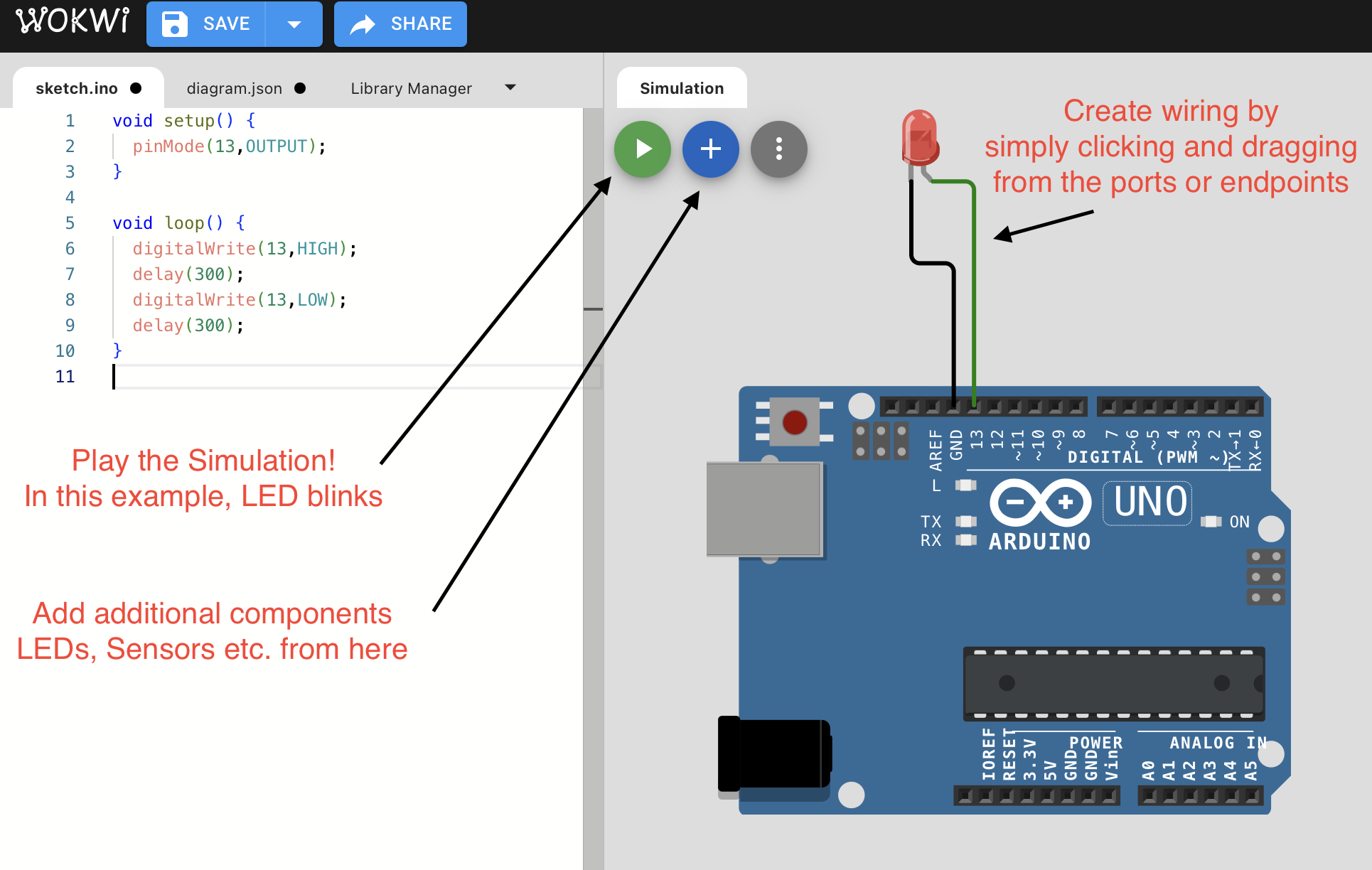Image resolution: width=1372 pixels, height=870 pixels.
Task: Click the Arduino infinity logo on board
Action: pyautogui.click(x=1041, y=503)
